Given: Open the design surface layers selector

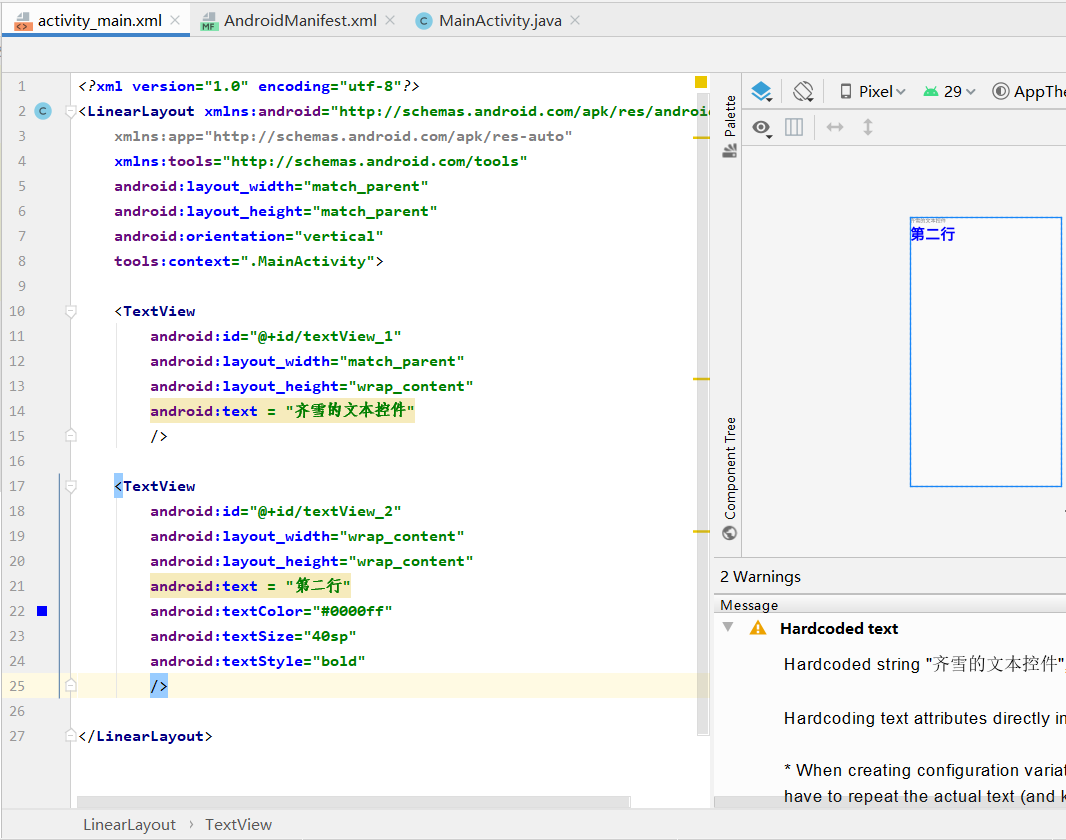Looking at the screenshot, I should point(762,91).
